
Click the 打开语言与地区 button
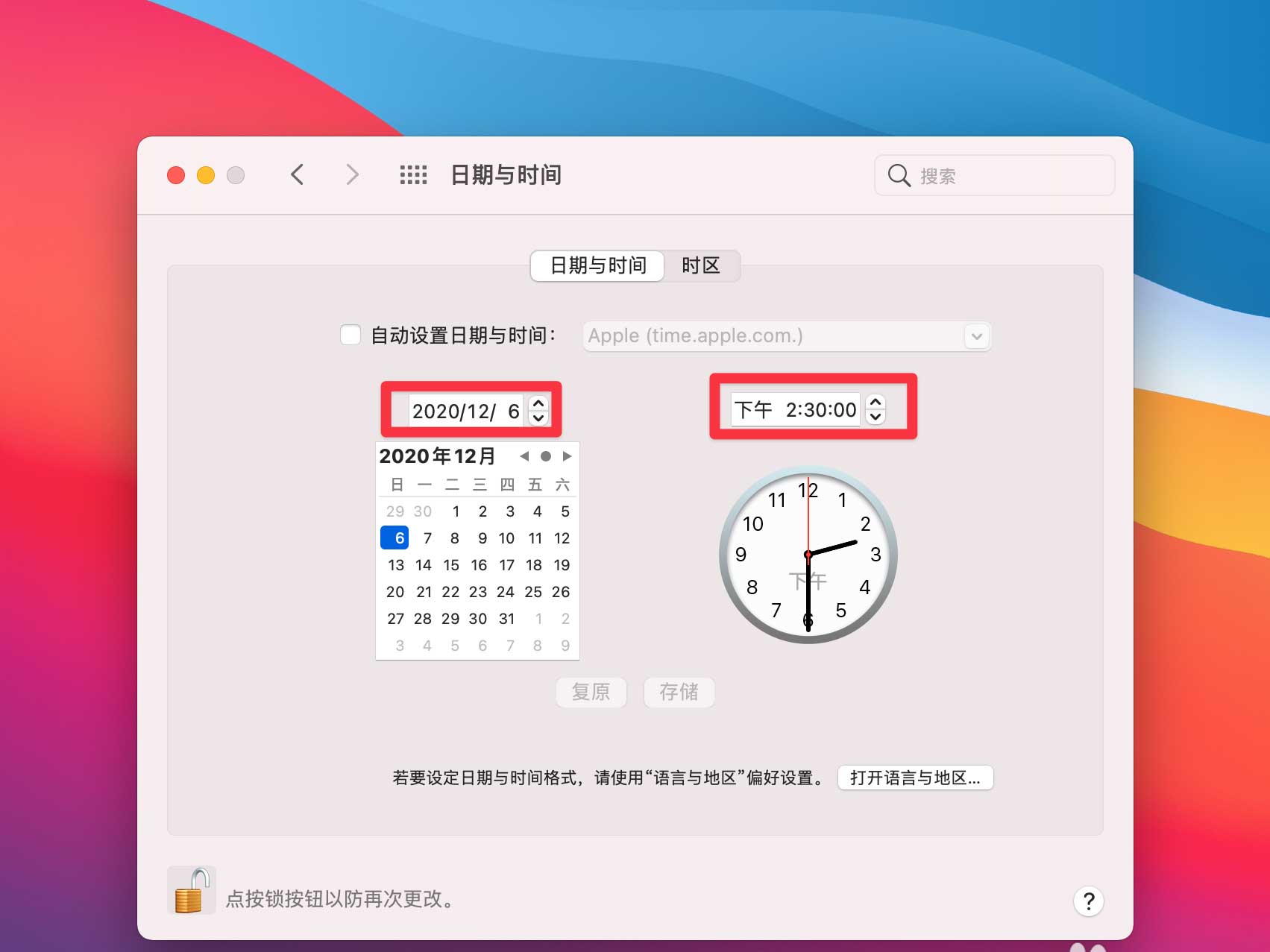tap(916, 778)
